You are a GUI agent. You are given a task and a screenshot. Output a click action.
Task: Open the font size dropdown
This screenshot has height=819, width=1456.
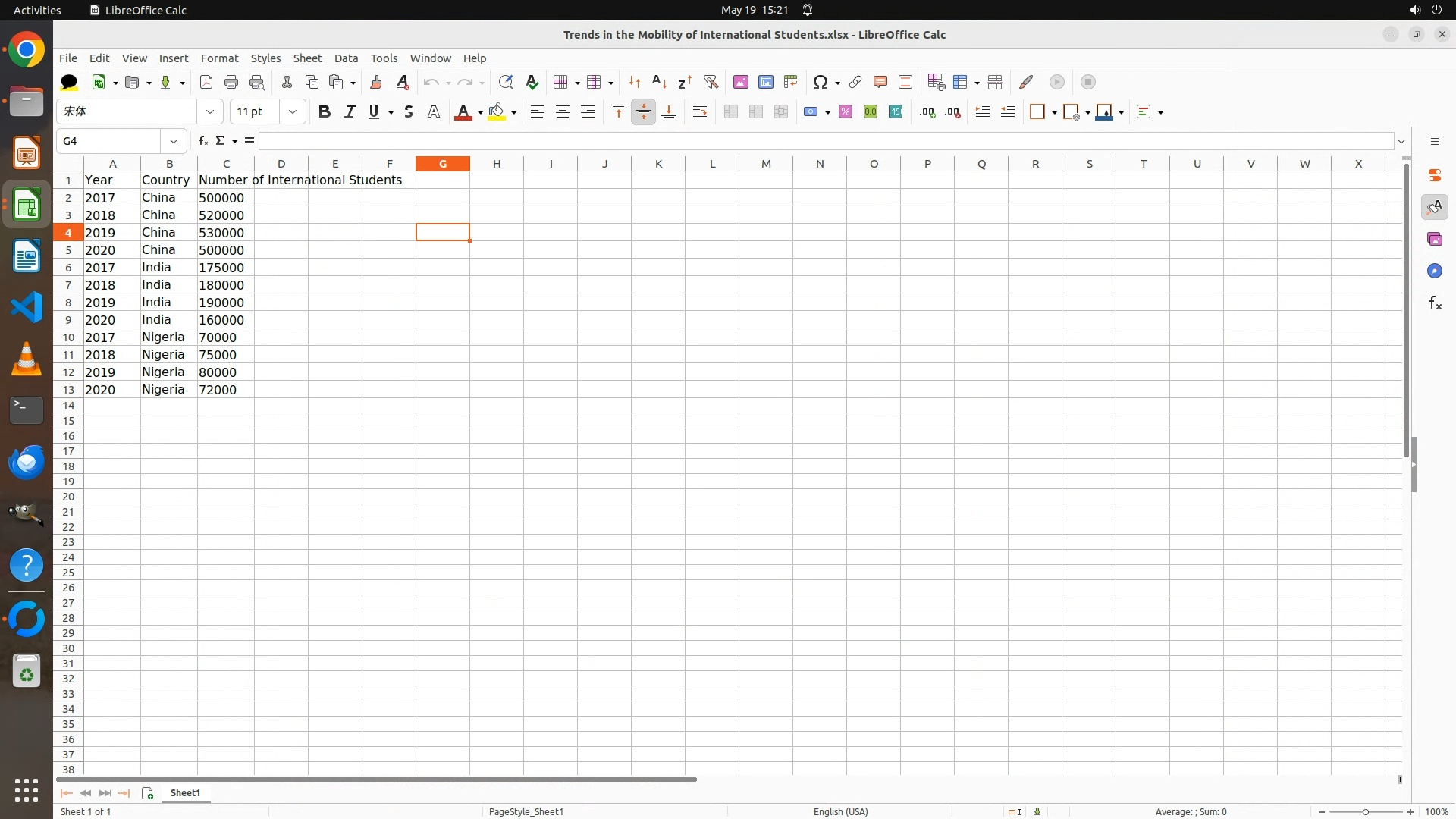tap(293, 112)
